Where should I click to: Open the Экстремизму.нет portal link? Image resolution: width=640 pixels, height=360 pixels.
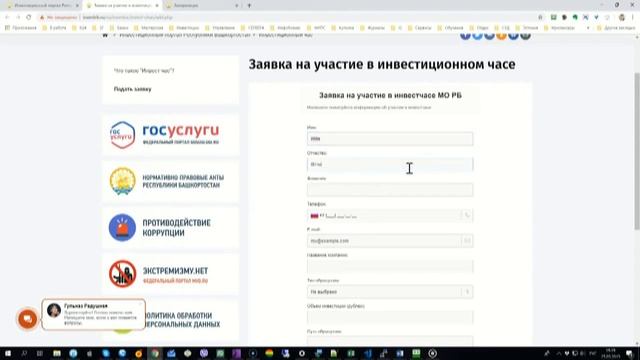171,274
